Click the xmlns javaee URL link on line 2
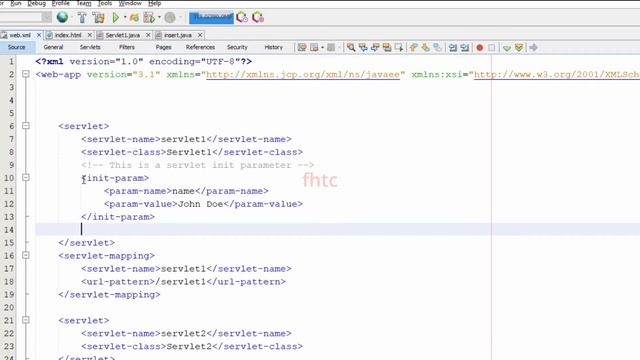The image size is (640, 360). 303,75
